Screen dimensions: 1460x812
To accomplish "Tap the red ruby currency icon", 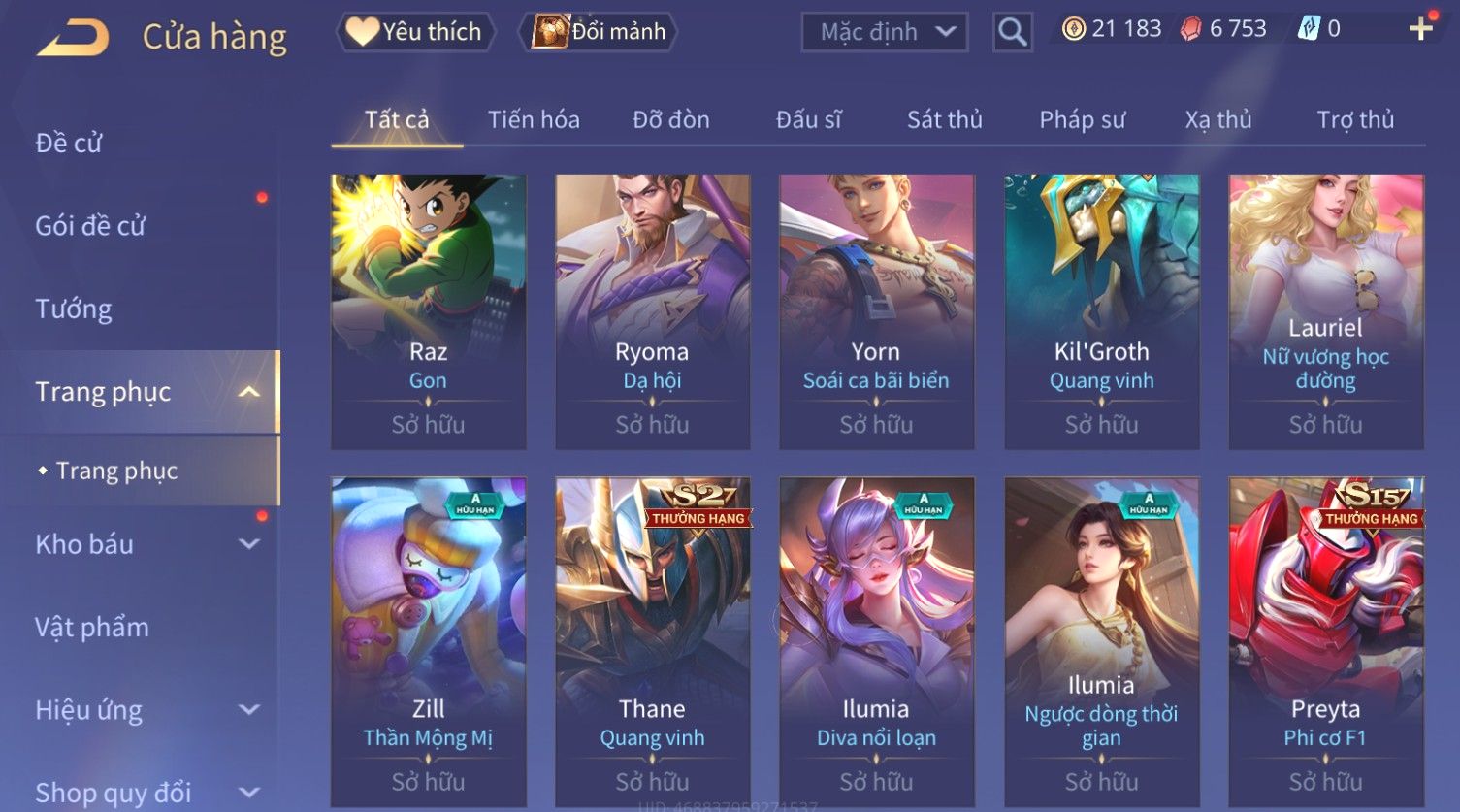I will click(1190, 29).
